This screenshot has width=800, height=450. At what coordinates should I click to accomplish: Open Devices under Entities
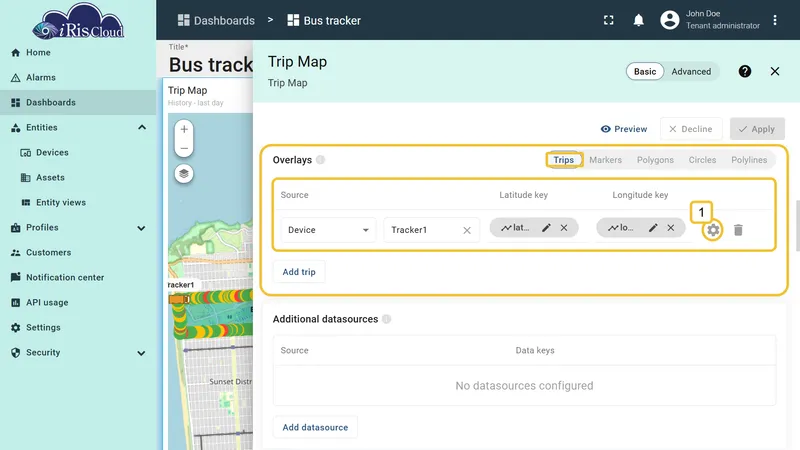coord(78,153)
